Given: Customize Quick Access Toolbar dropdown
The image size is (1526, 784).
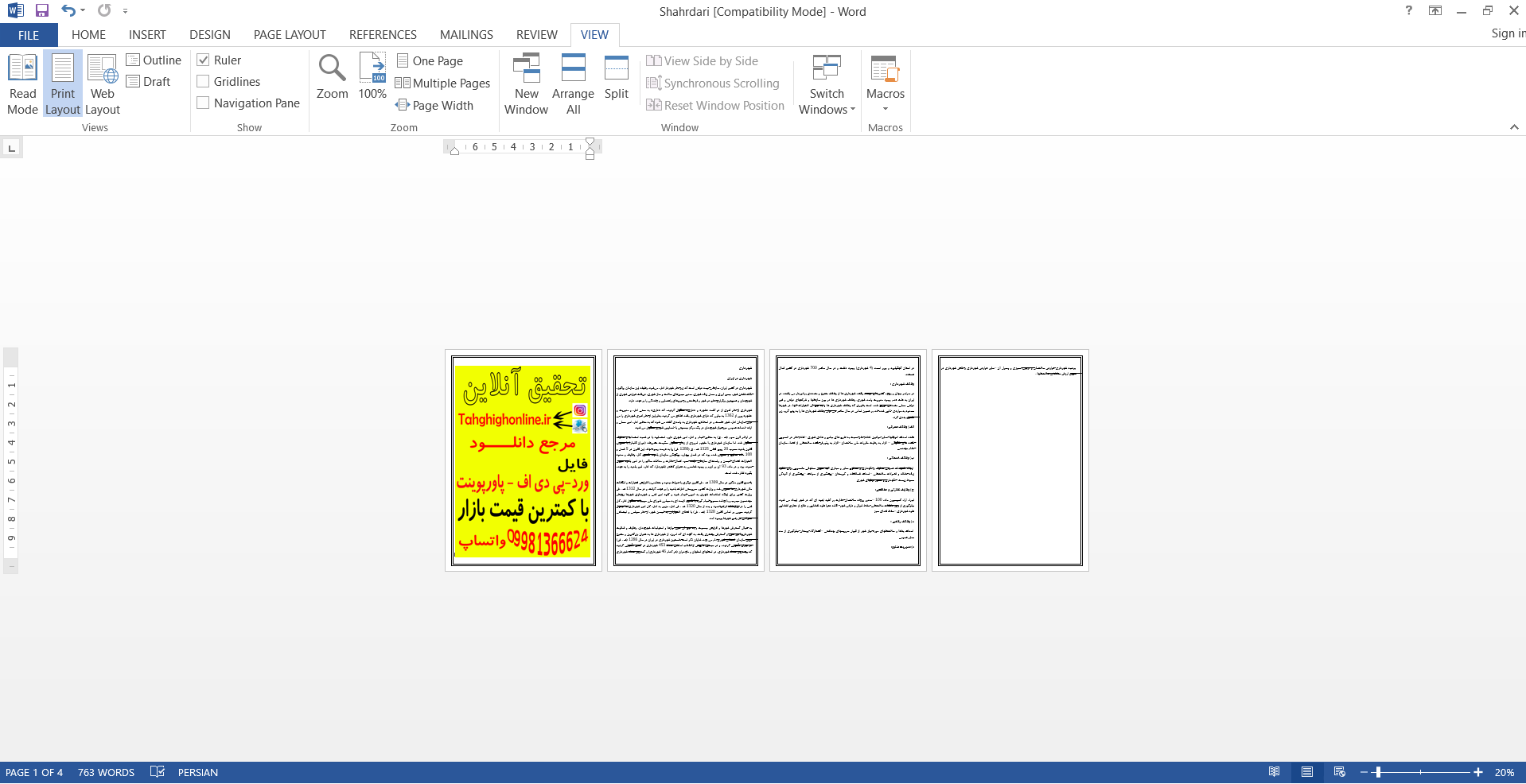Looking at the screenshot, I should click(x=125, y=11).
